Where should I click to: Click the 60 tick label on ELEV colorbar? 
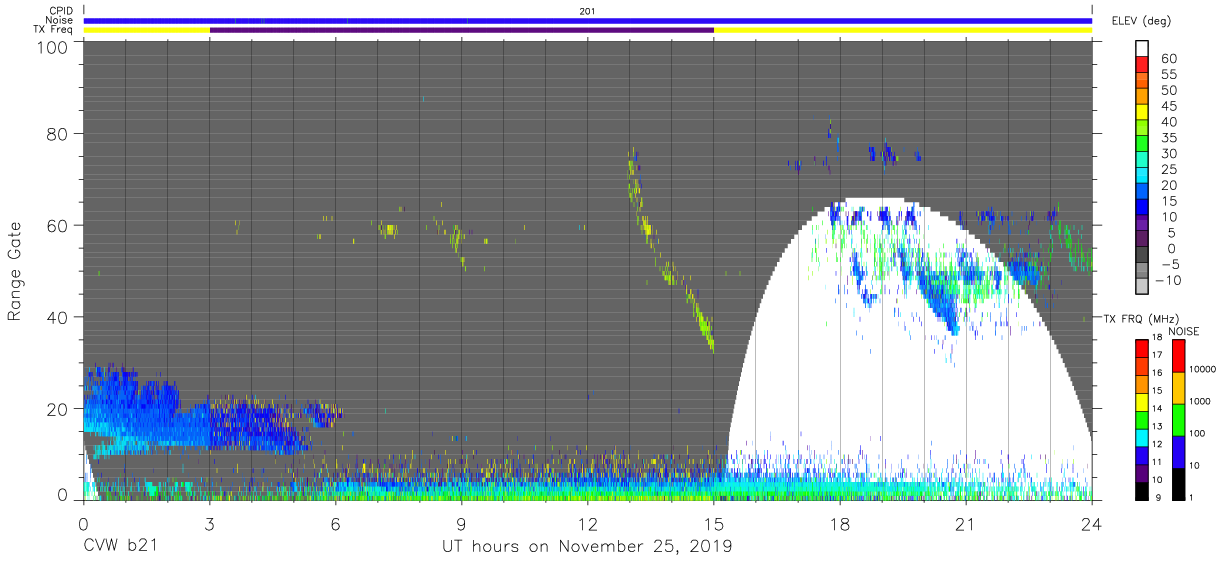pos(1167,59)
